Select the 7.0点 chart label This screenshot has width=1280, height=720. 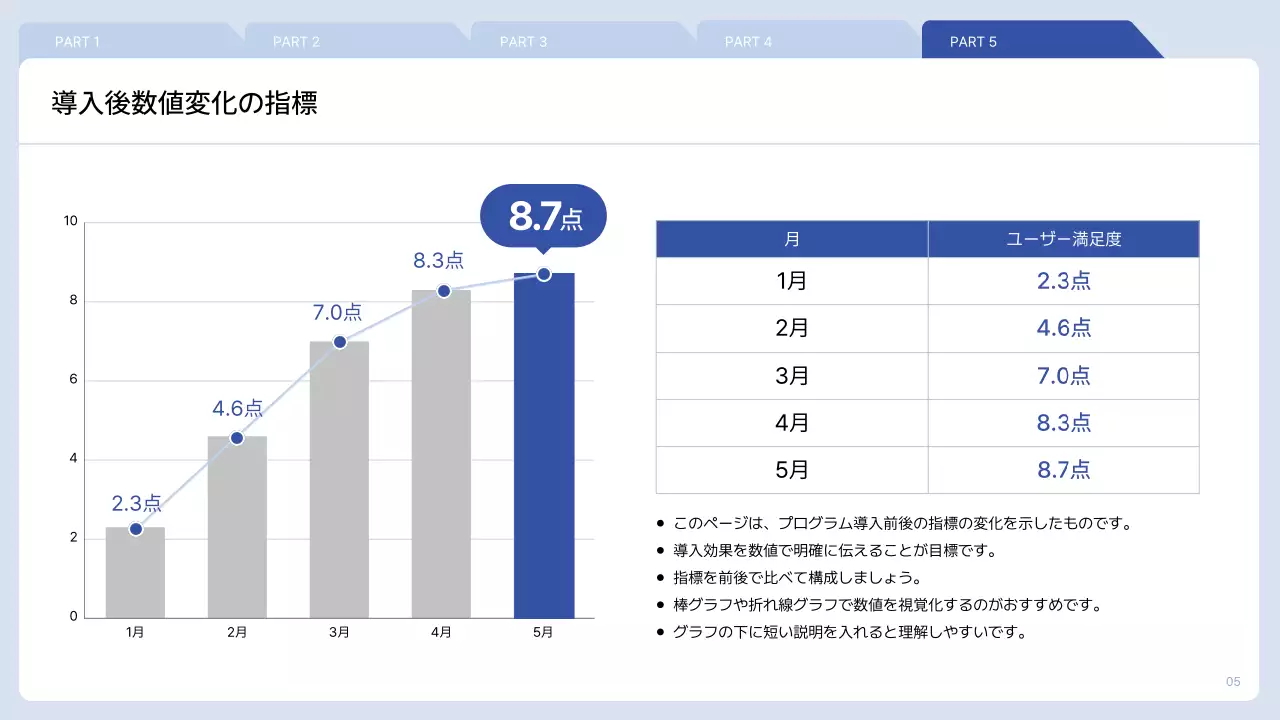[338, 314]
